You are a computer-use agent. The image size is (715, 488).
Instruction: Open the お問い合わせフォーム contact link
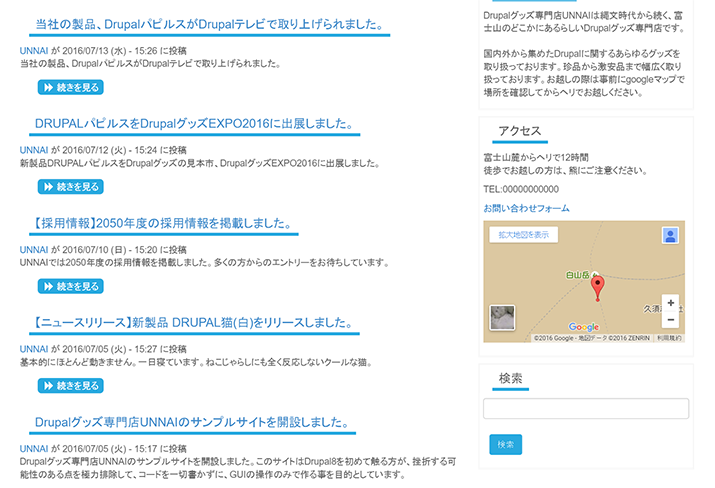(x=526, y=208)
